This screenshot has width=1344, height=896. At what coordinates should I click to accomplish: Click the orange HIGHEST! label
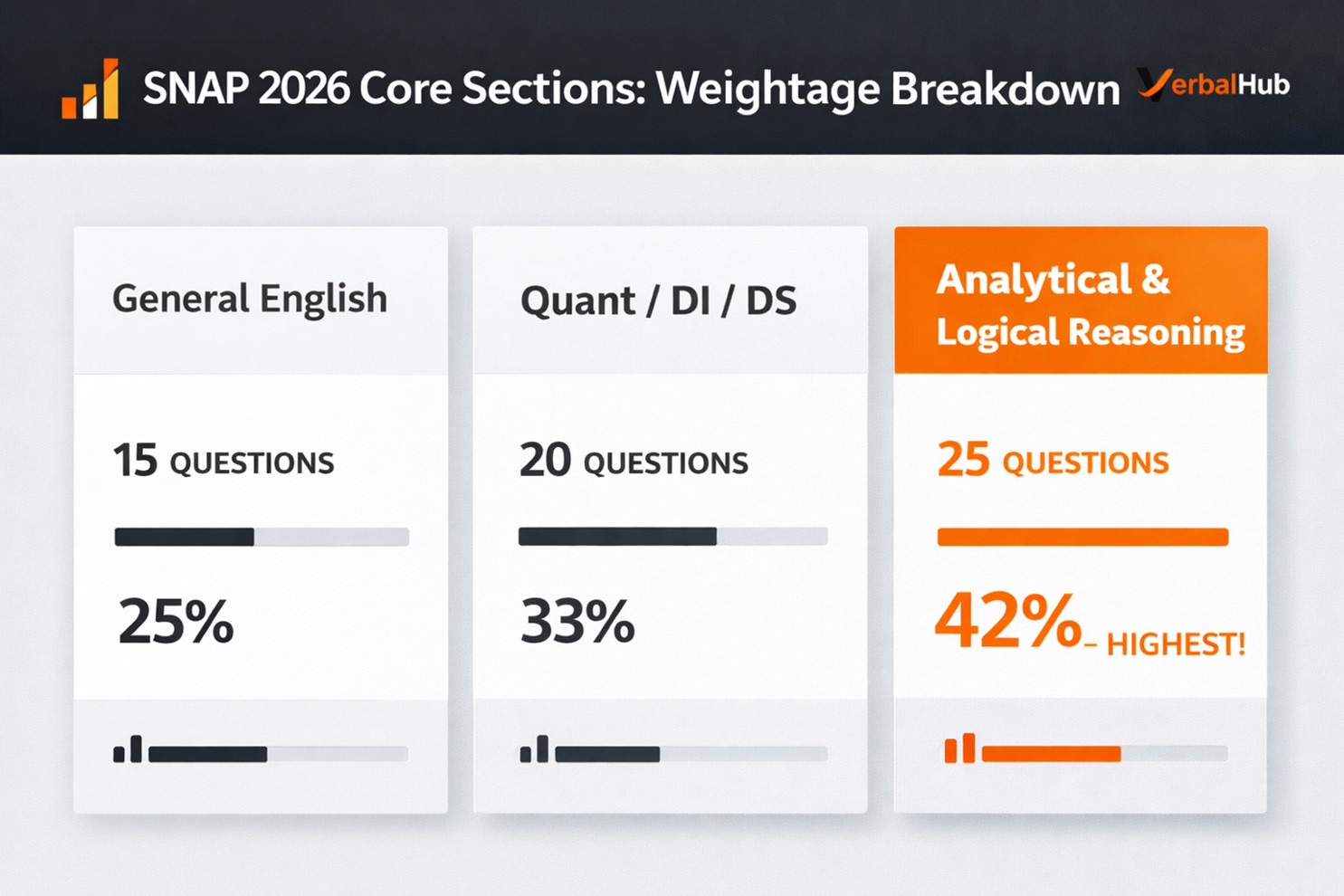(x=1176, y=644)
